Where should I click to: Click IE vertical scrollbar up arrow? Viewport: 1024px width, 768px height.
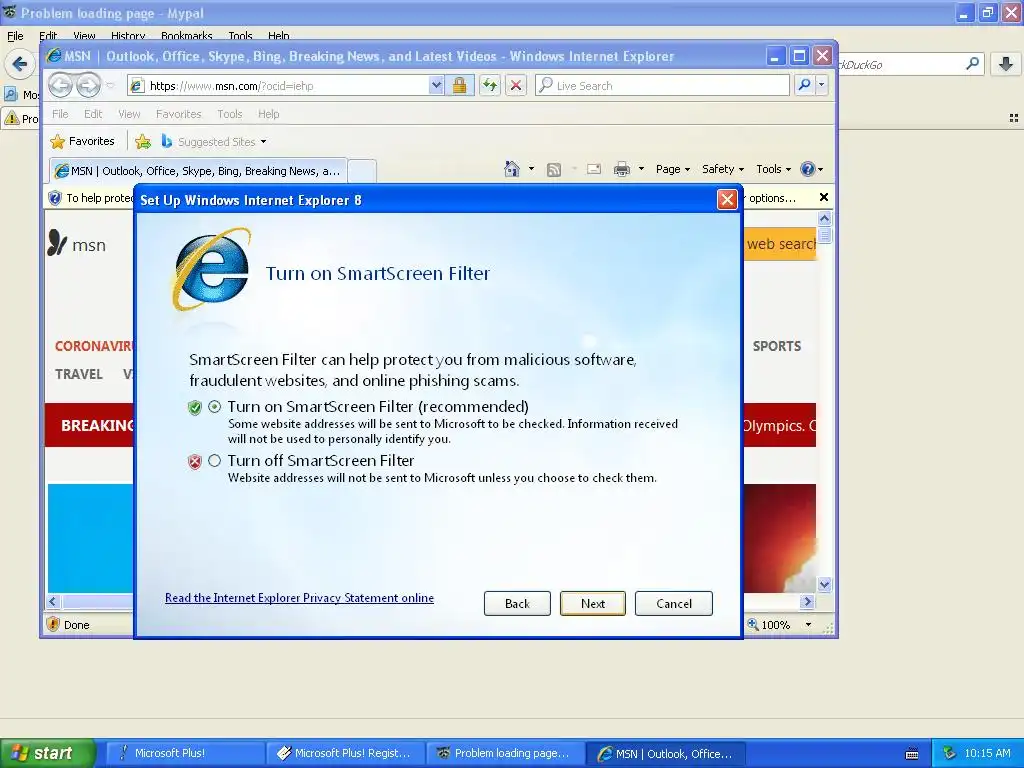pyautogui.click(x=824, y=218)
